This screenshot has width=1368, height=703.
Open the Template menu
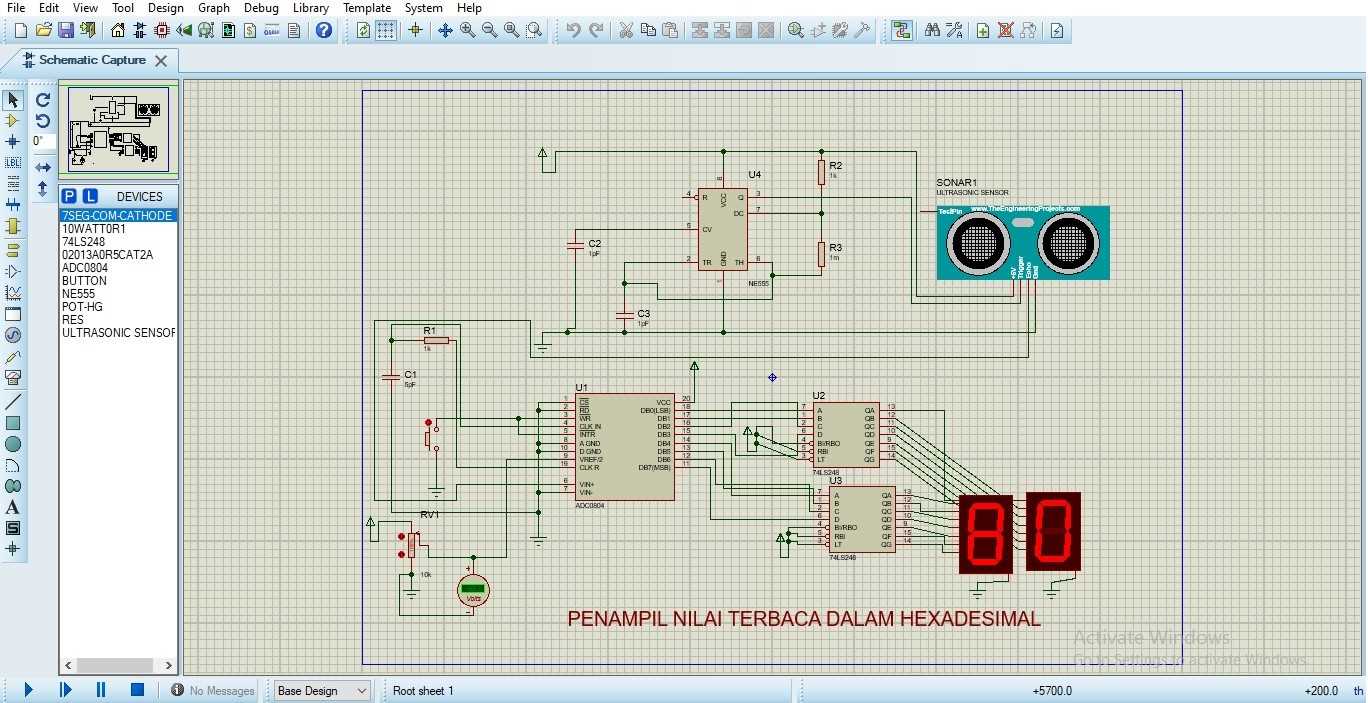(367, 8)
